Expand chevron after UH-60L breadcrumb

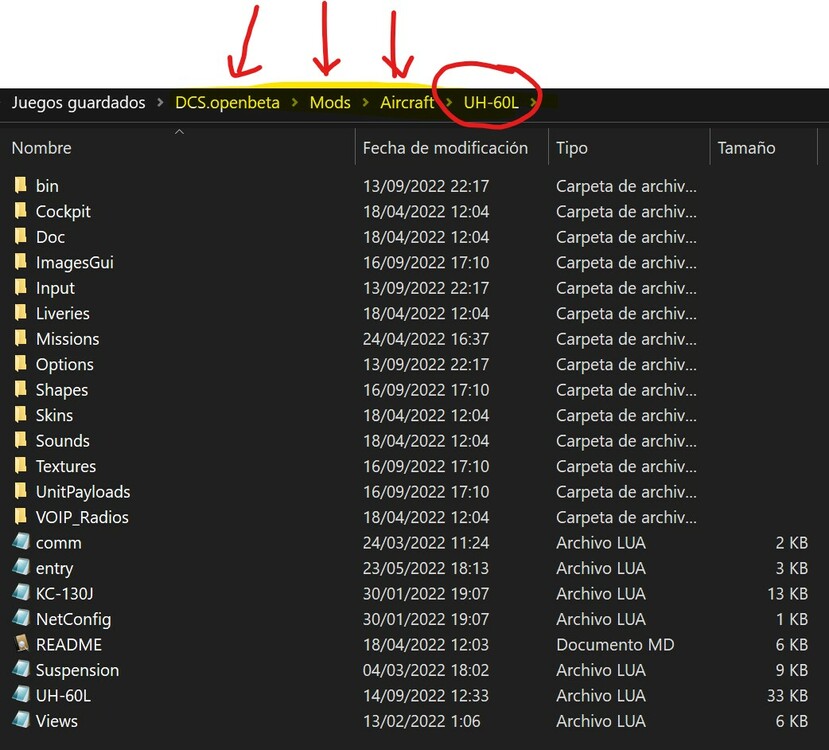click(x=533, y=103)
